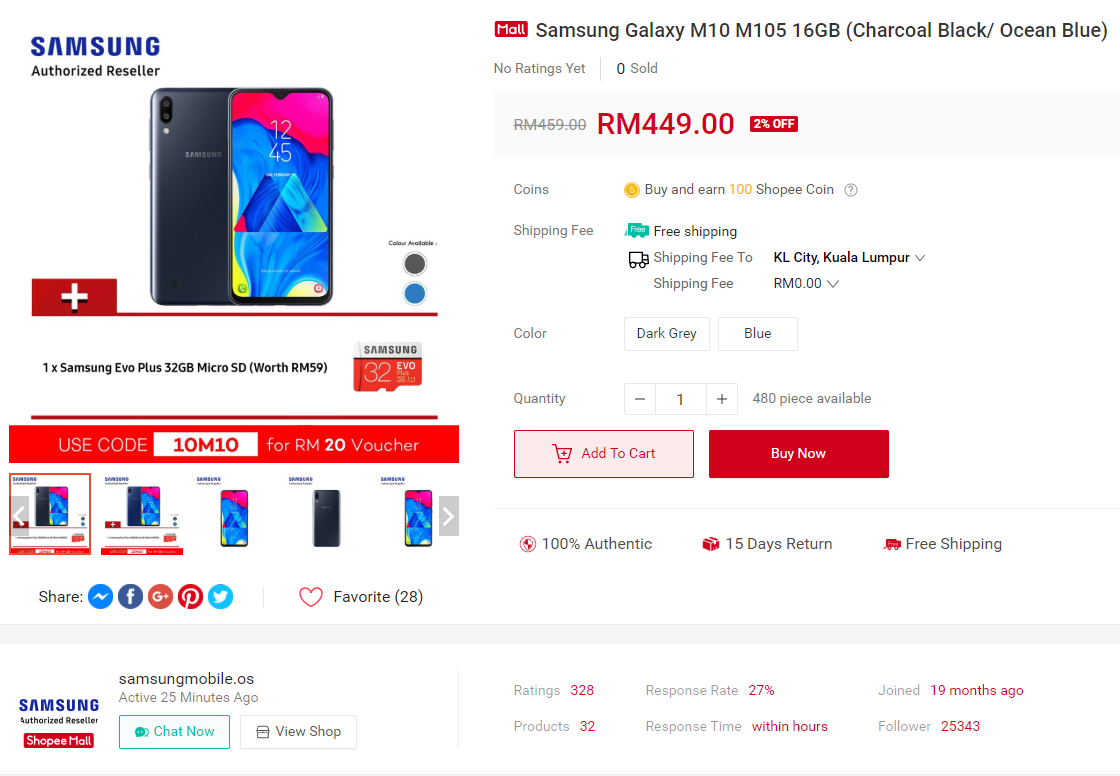
Task: Select Dark Grey color option
Action: [x=666, y=334]
